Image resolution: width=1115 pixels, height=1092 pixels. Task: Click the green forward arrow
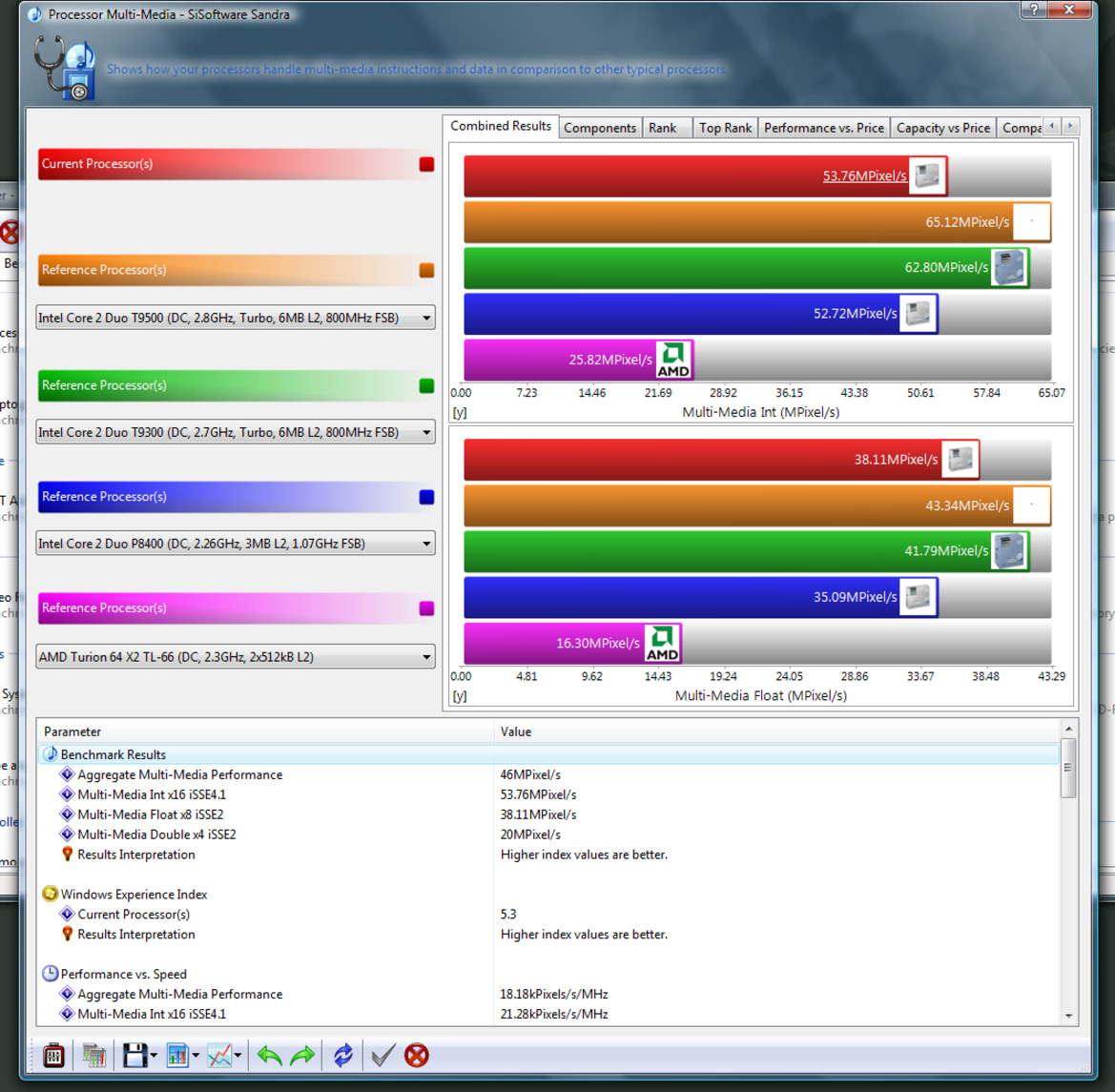click(x=302, y=1056)
